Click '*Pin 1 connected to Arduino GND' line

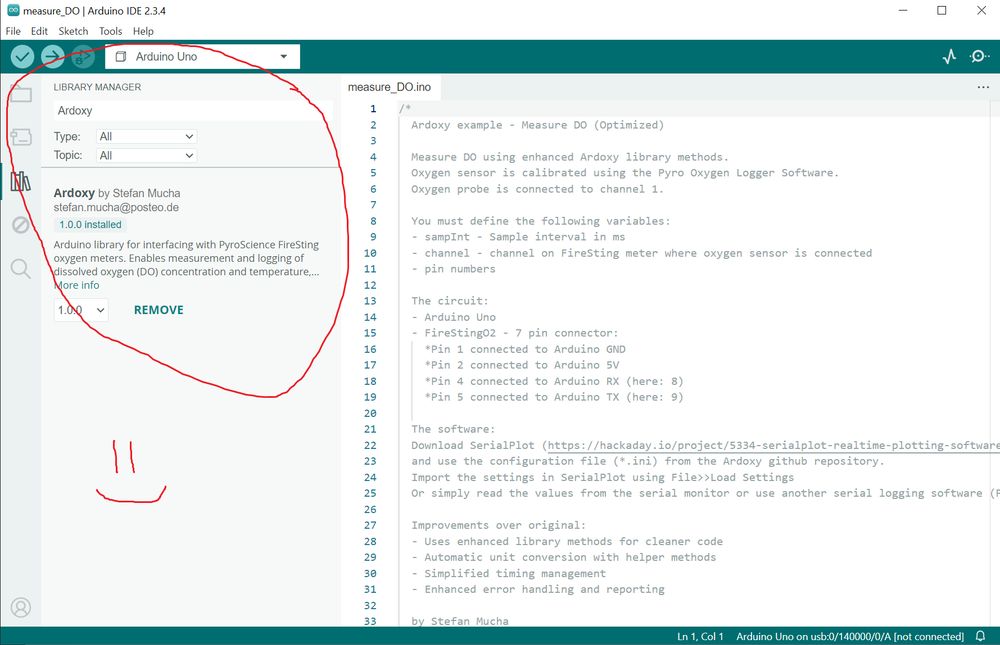click(525, 349)
